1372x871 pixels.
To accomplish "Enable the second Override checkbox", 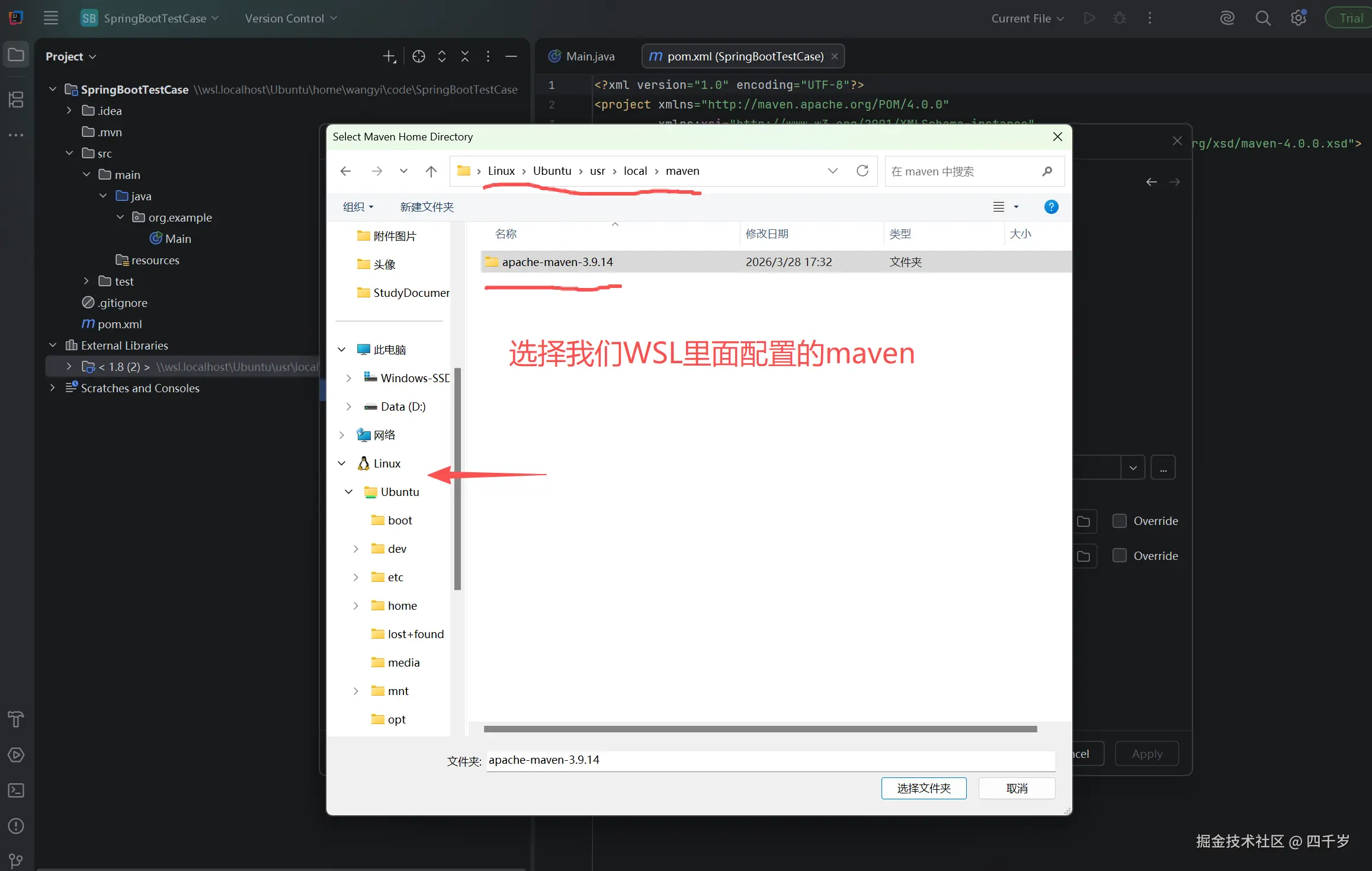I will (x=1120, y=555).
